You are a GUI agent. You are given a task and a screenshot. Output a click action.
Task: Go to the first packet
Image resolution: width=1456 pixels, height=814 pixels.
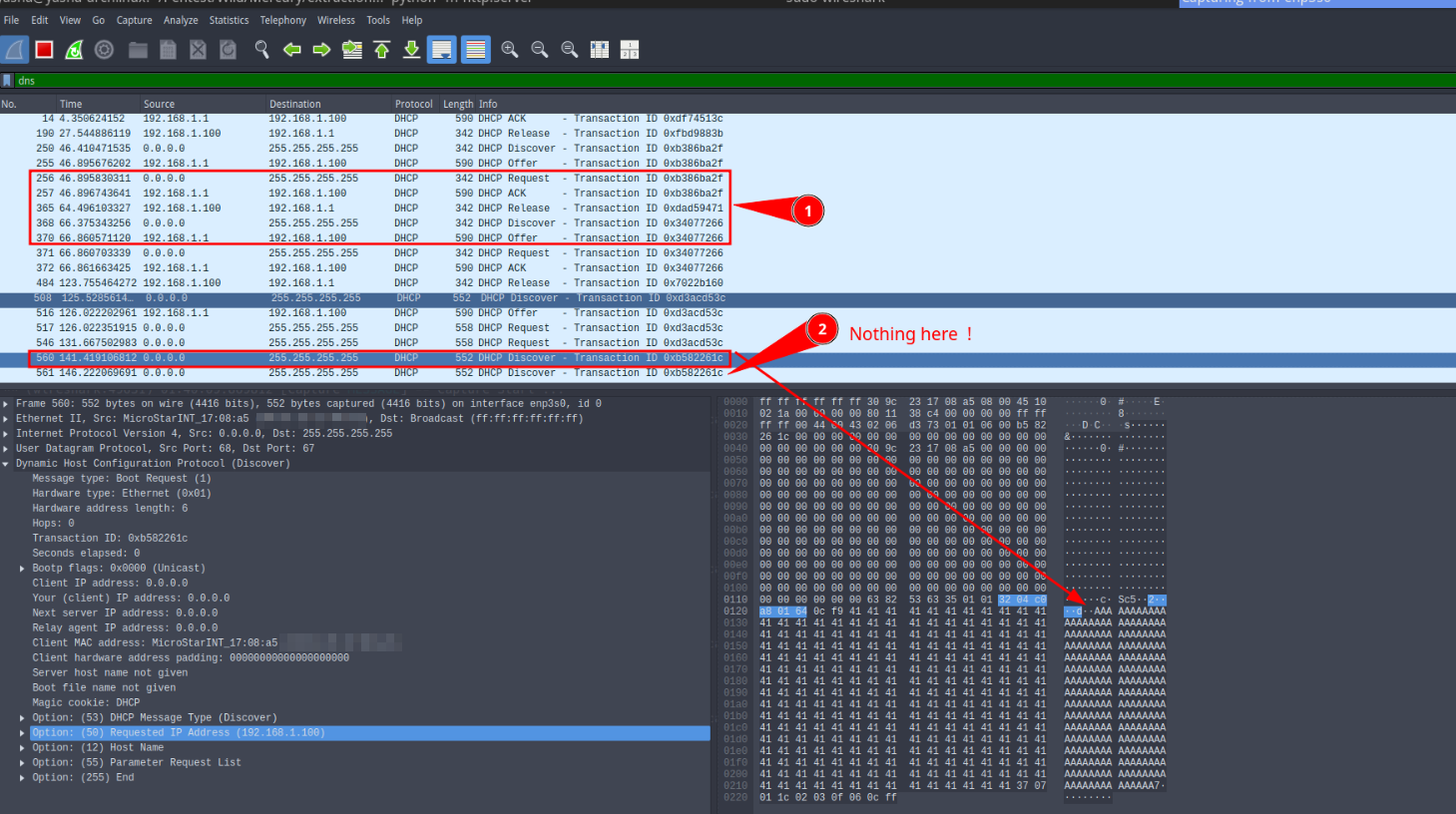tap(381, 50)
